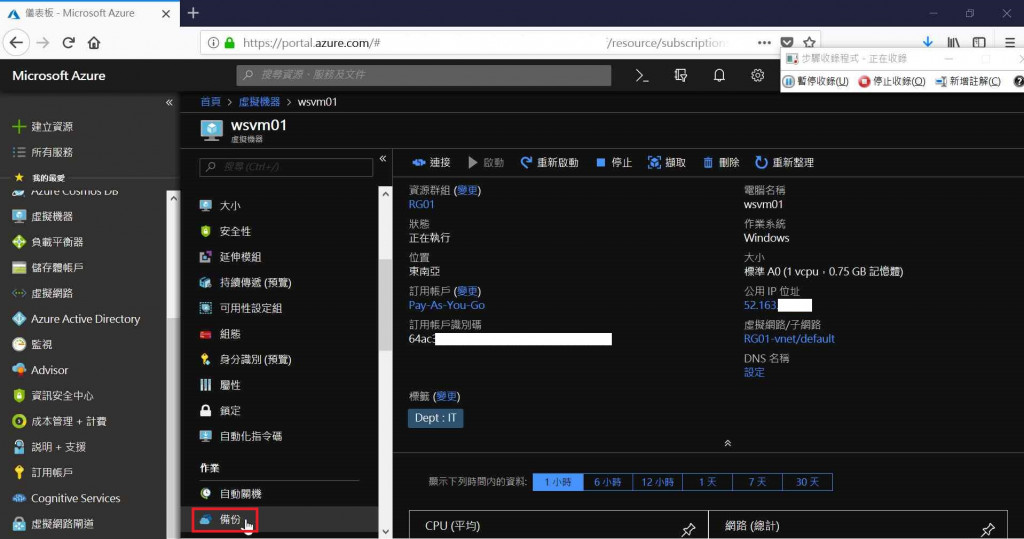Open the directory and subscription filter icon

tap(680, 76)
